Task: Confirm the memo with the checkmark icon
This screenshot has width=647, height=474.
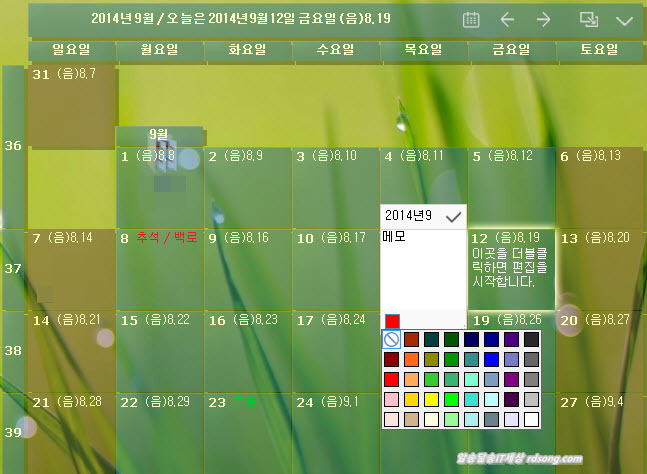Action: 453,216
